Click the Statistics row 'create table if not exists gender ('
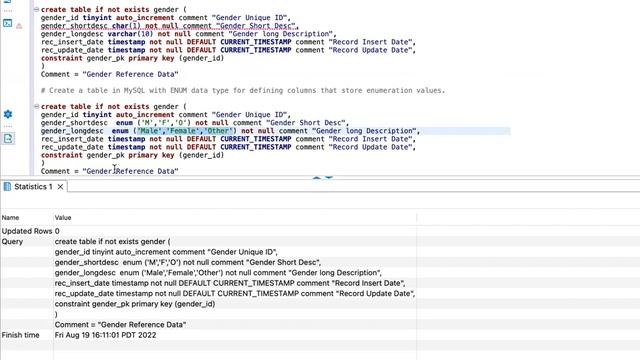This screenshot has width=640, height=360. coord(112,242)
